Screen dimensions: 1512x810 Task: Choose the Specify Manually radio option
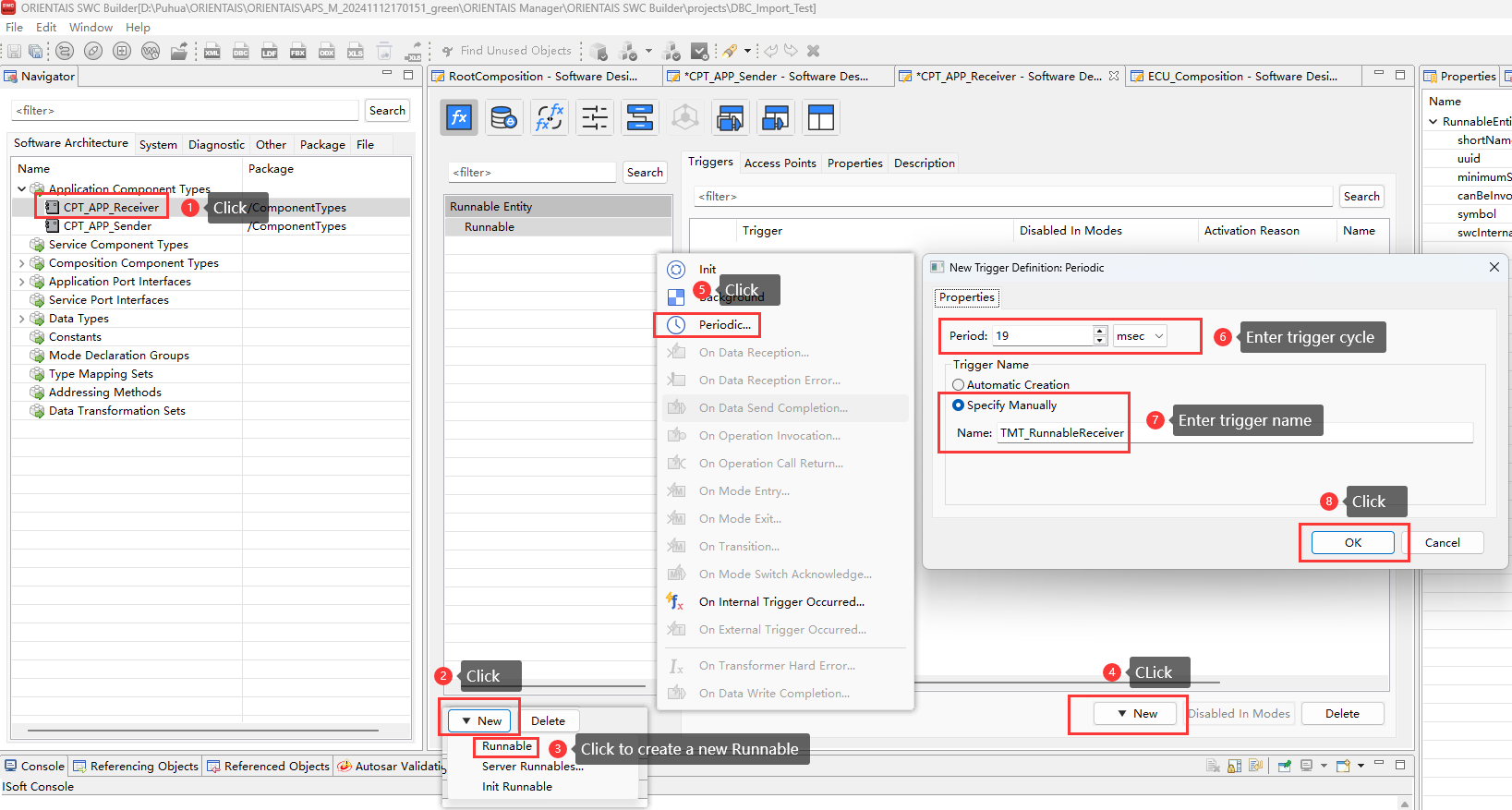click(959, 405)
